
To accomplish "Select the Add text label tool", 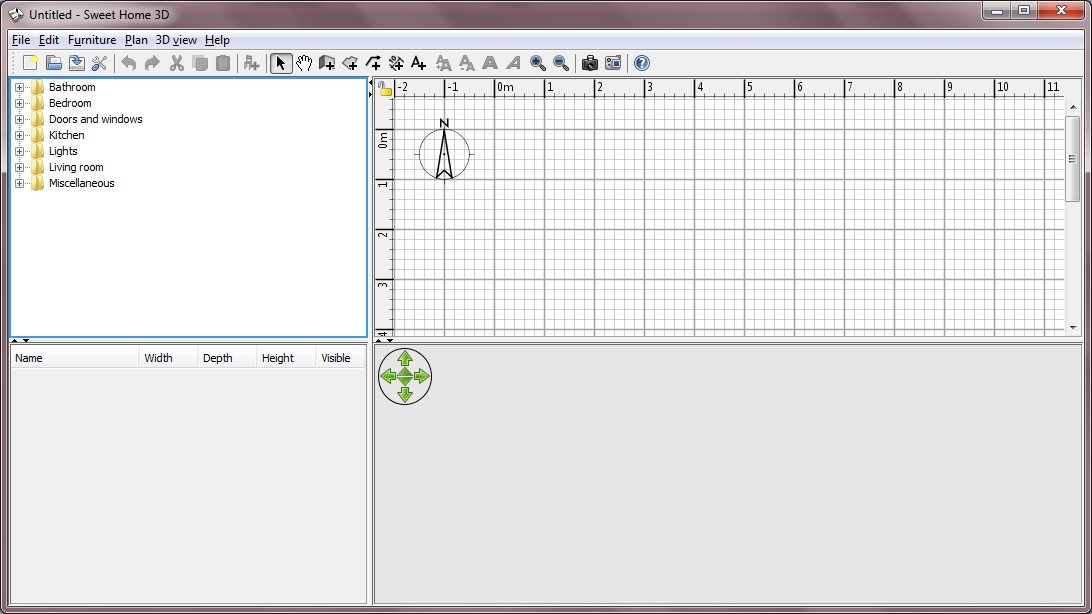I will point(418,63).
